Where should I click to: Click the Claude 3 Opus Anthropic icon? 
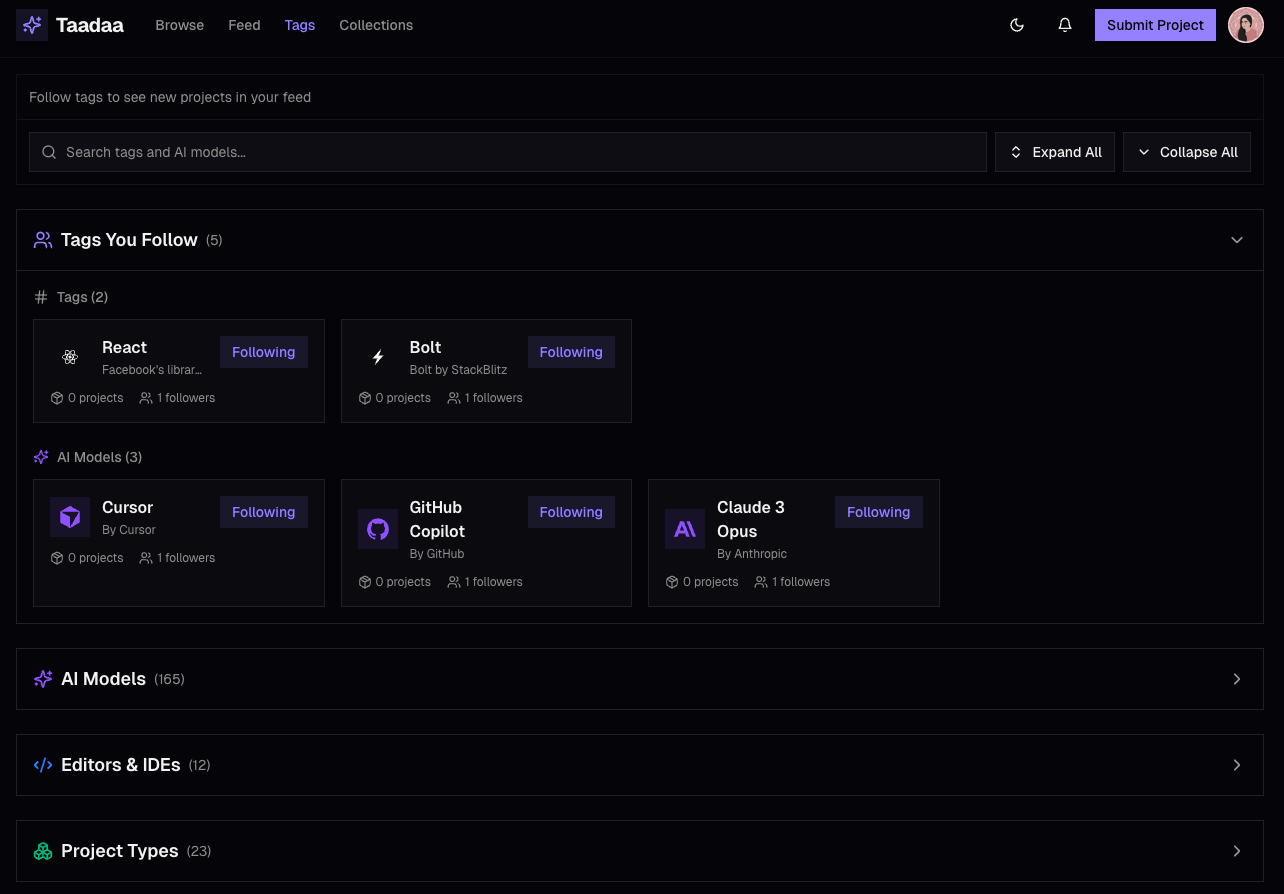point(685,529)
